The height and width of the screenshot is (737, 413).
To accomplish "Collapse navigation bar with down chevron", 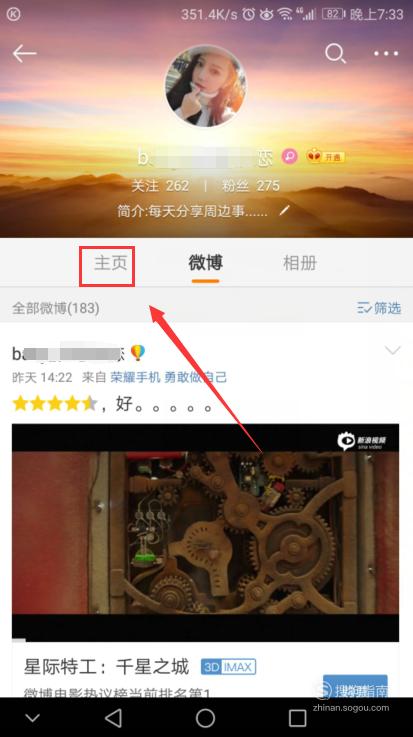I will click(x=32, y=718).
